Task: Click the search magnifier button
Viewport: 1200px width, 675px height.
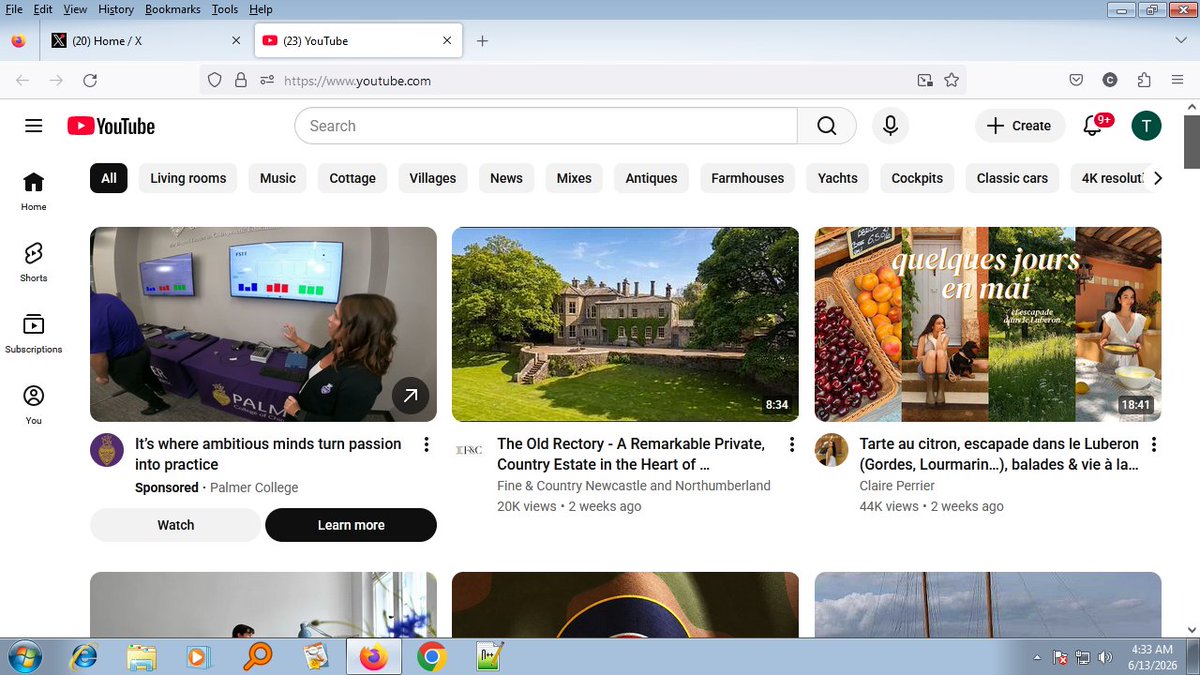Action: 826,126
